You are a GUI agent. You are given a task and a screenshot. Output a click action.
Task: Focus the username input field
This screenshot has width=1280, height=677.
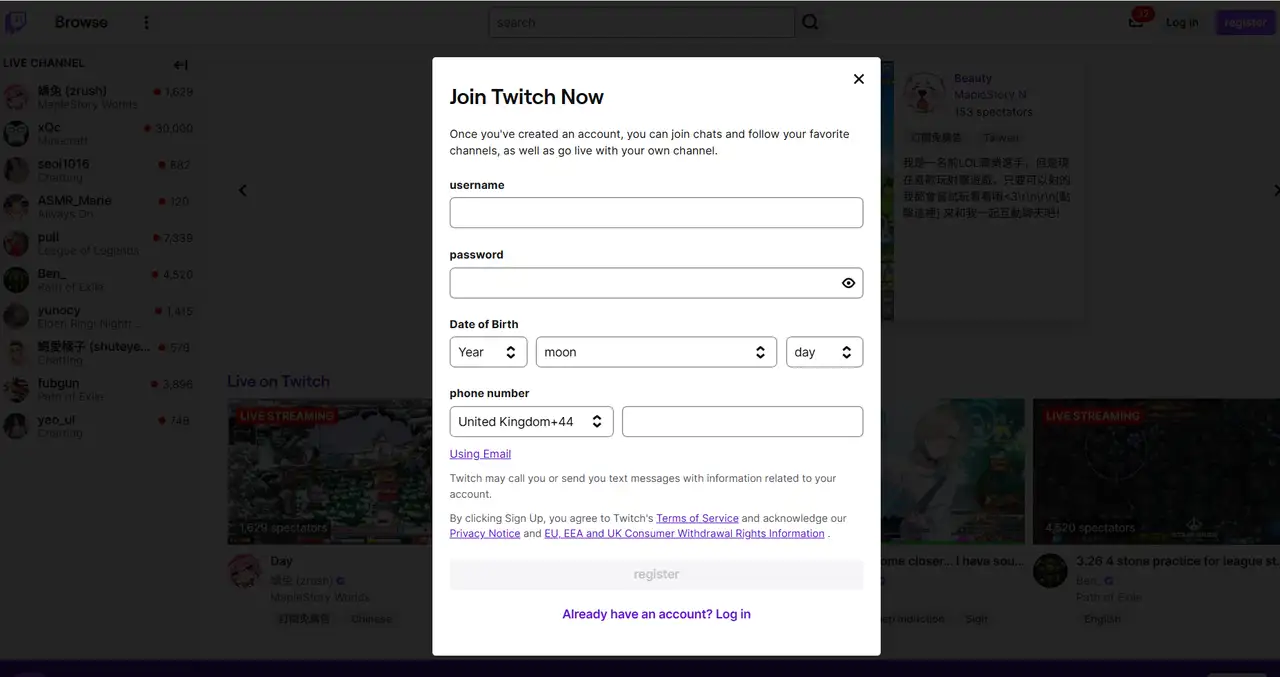(656, 213)
